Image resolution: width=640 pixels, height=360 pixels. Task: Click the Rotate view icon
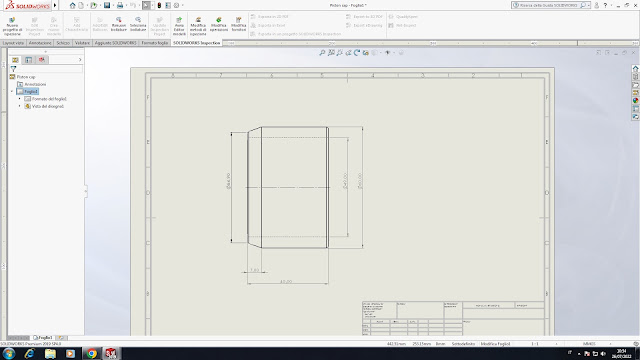[357, 53]
